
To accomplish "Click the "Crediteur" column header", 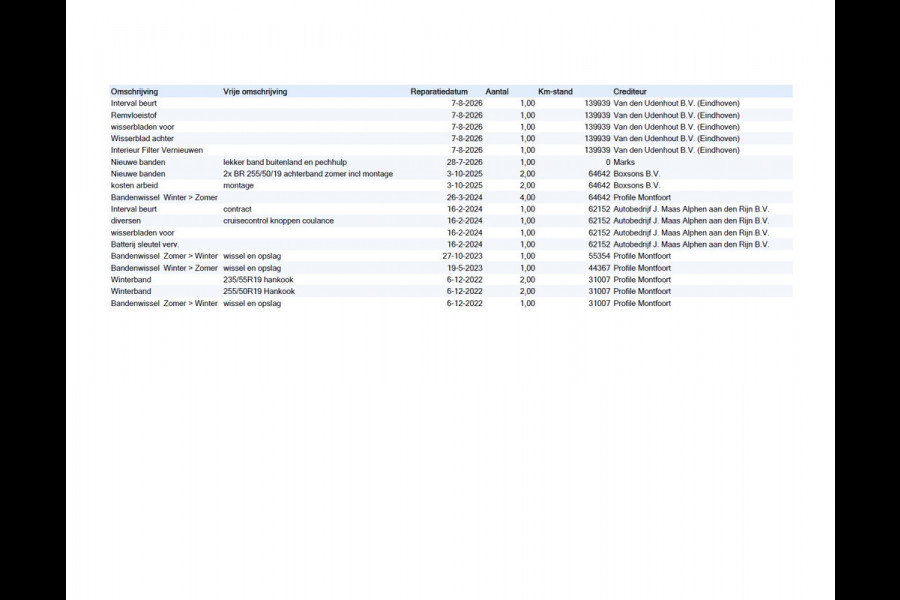I will tap(630, 92).
